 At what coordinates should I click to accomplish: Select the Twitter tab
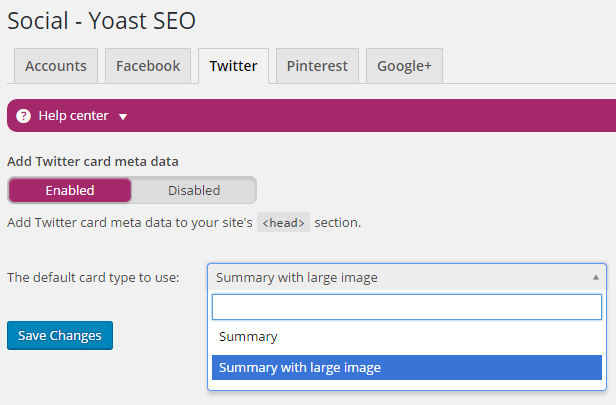[x=233, y=66]
